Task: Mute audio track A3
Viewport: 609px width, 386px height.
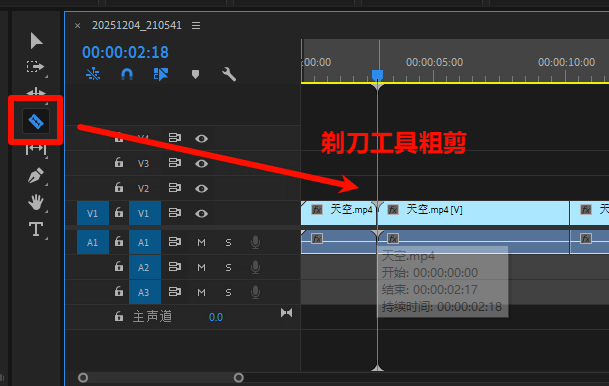Action: 201,292
